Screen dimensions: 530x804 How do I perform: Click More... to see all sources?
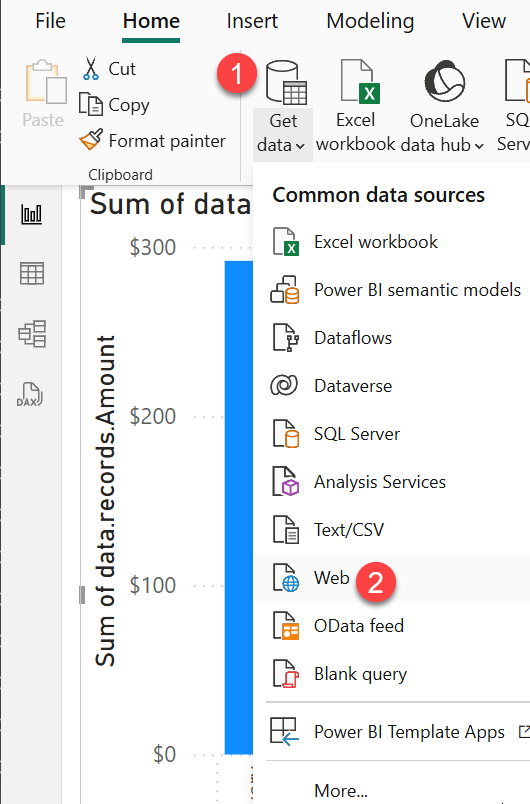[341, 791]
